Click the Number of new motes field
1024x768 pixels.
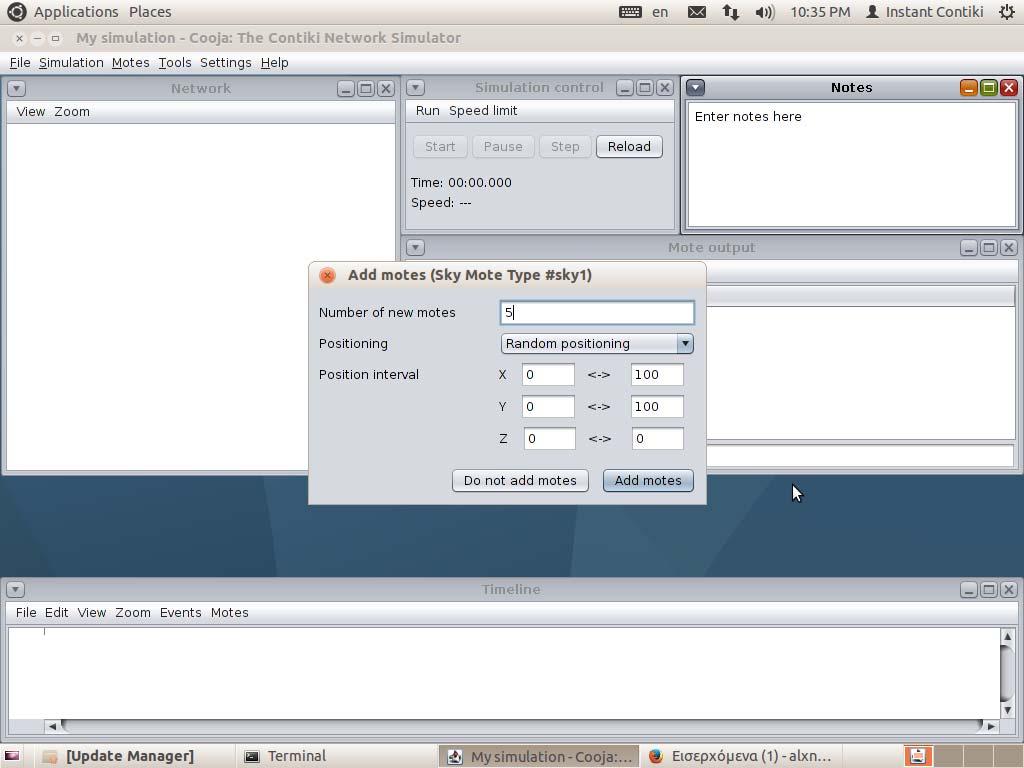coord(597,313)
